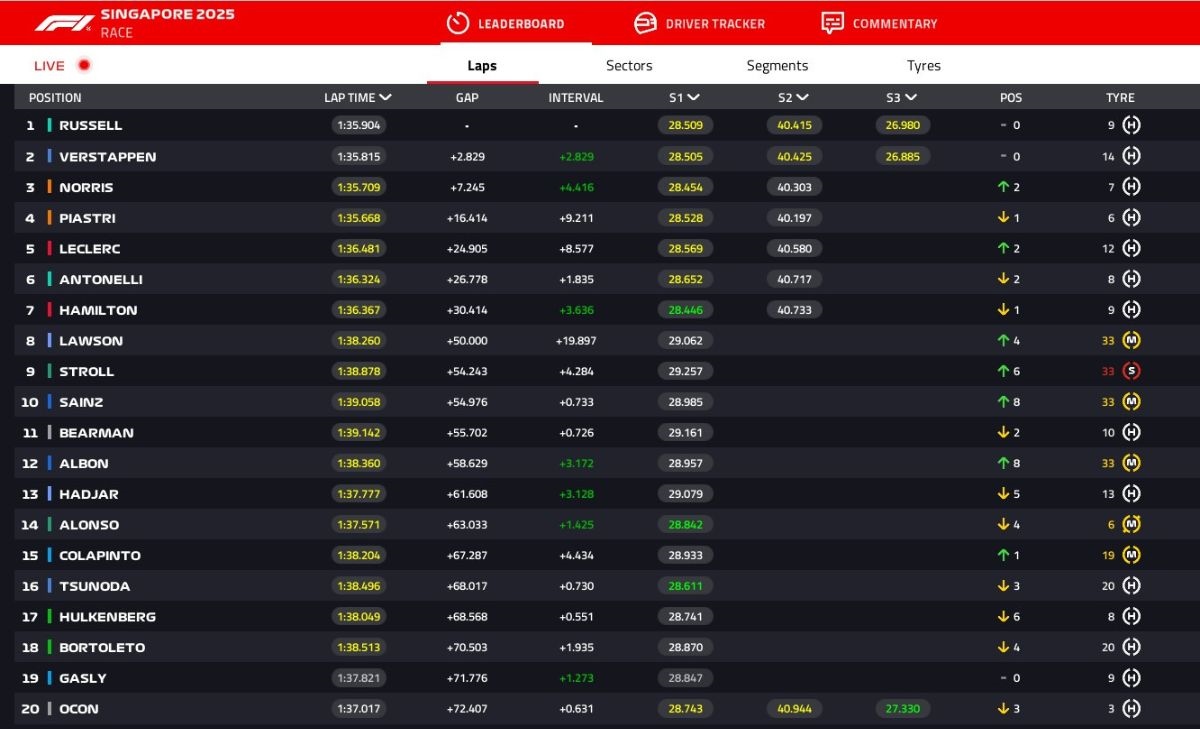Select driver HAMILTON in the leaderboard
Viewport: 1200px width, 729px height.
98,310
